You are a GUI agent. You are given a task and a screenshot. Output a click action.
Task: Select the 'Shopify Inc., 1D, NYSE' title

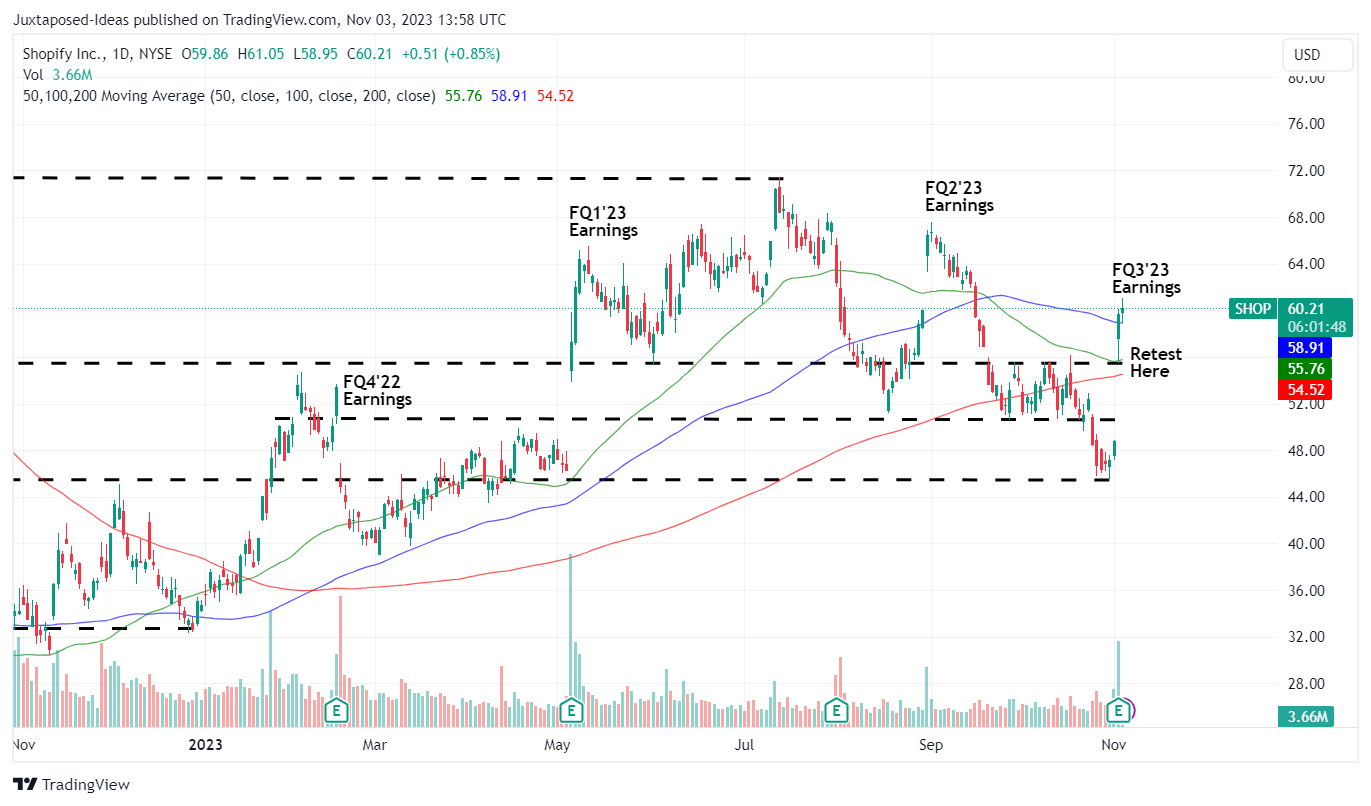point(95,54)
